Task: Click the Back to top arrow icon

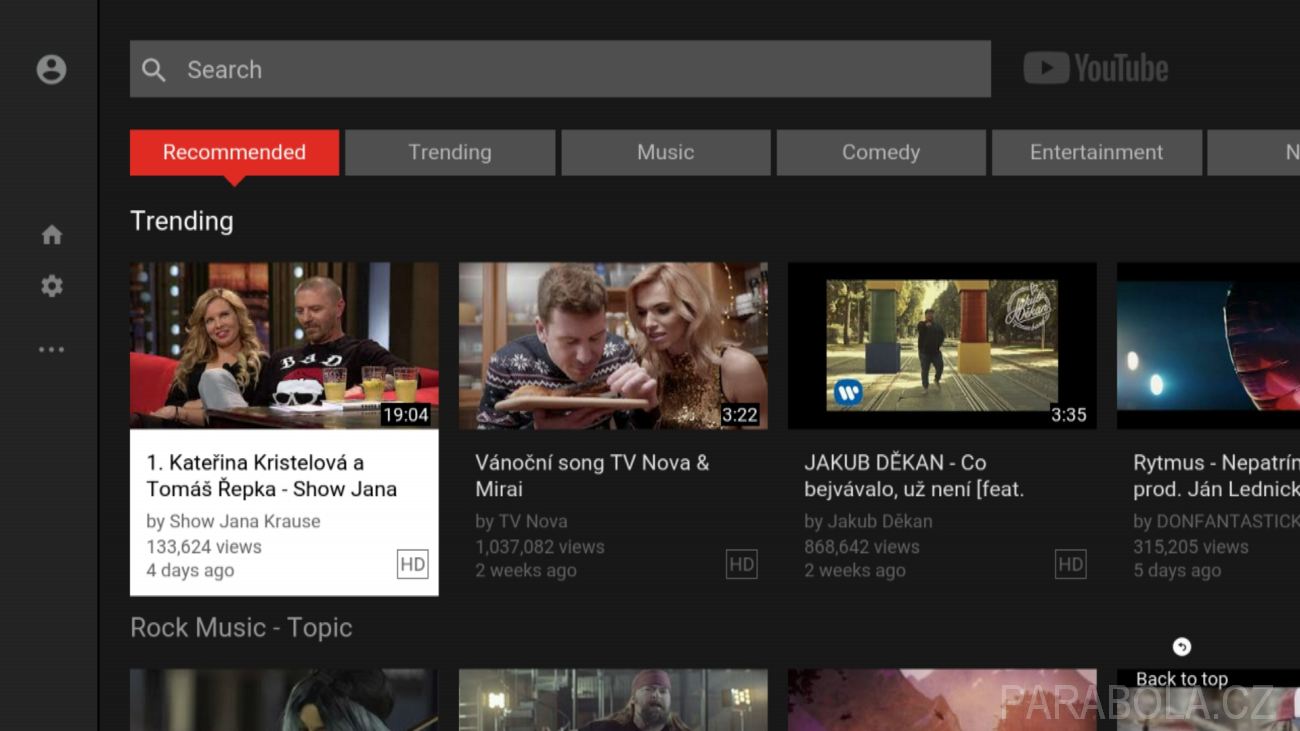Action: 1181,647
